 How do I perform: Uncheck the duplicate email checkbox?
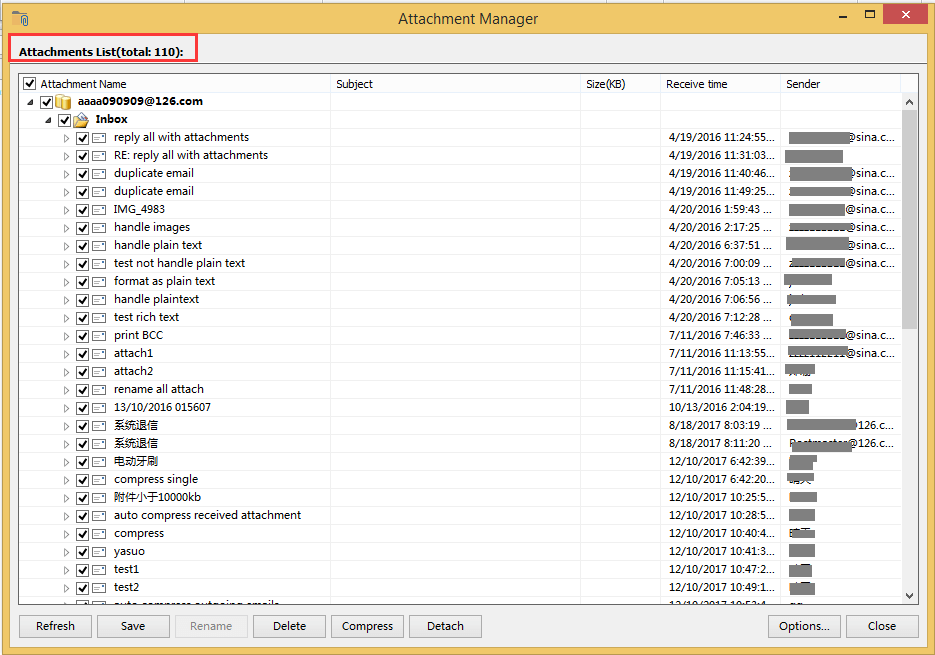coord(84,173)
